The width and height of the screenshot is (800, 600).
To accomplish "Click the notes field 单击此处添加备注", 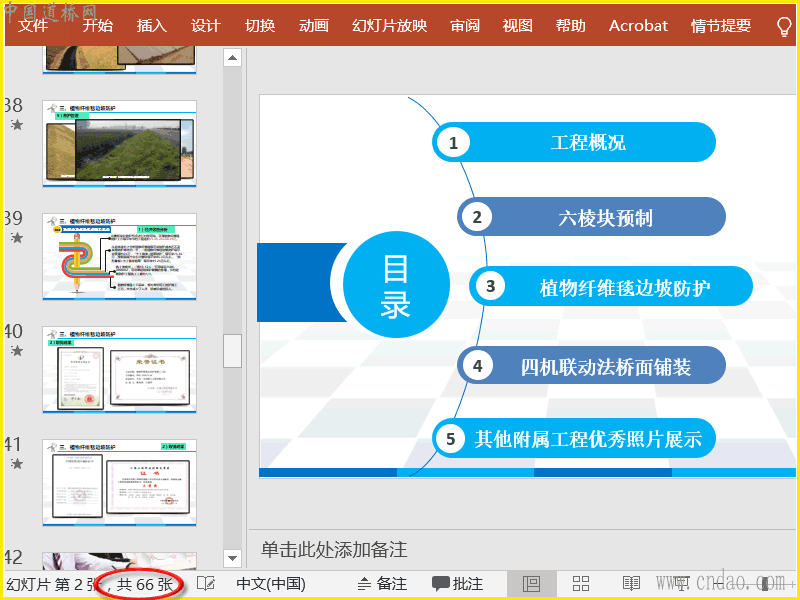I will [x=334, y=549].
